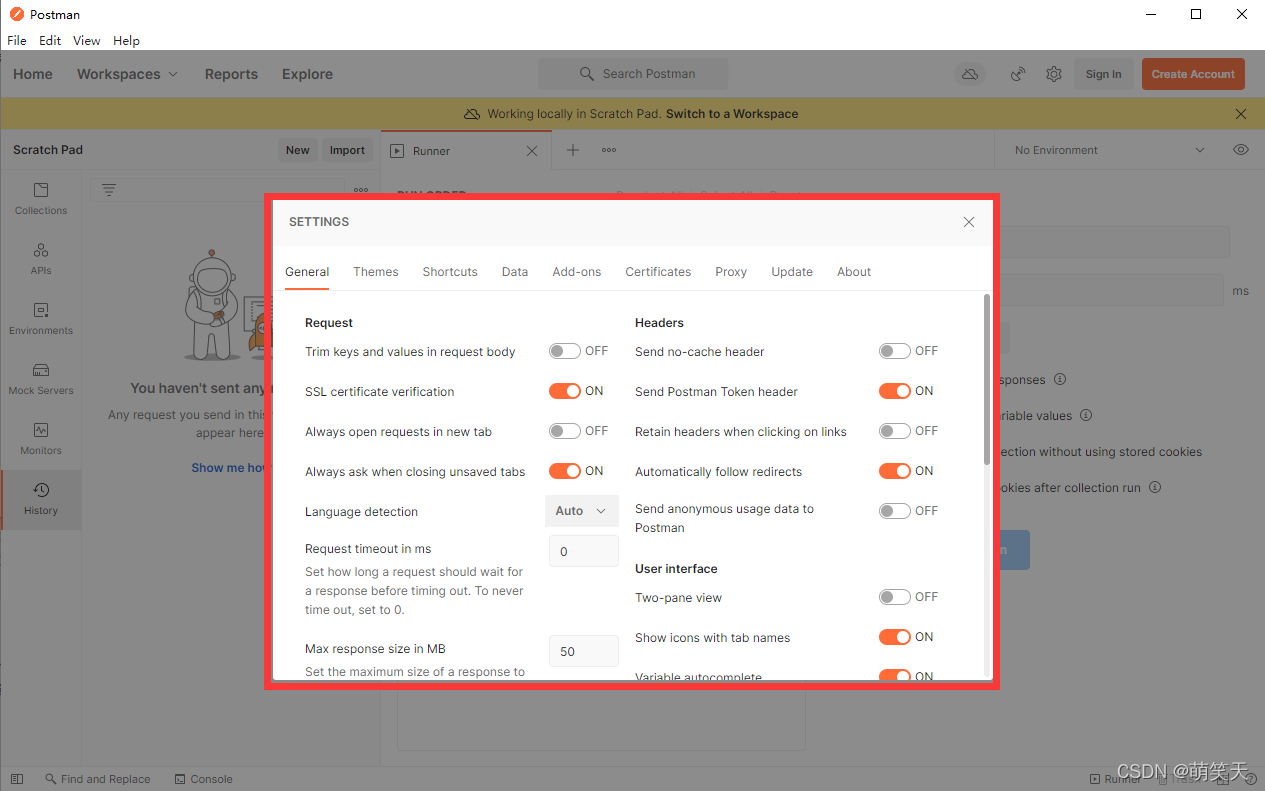Switch to the Themes settings tab
The image size is (1265, 791).
[x=376, y=272]
